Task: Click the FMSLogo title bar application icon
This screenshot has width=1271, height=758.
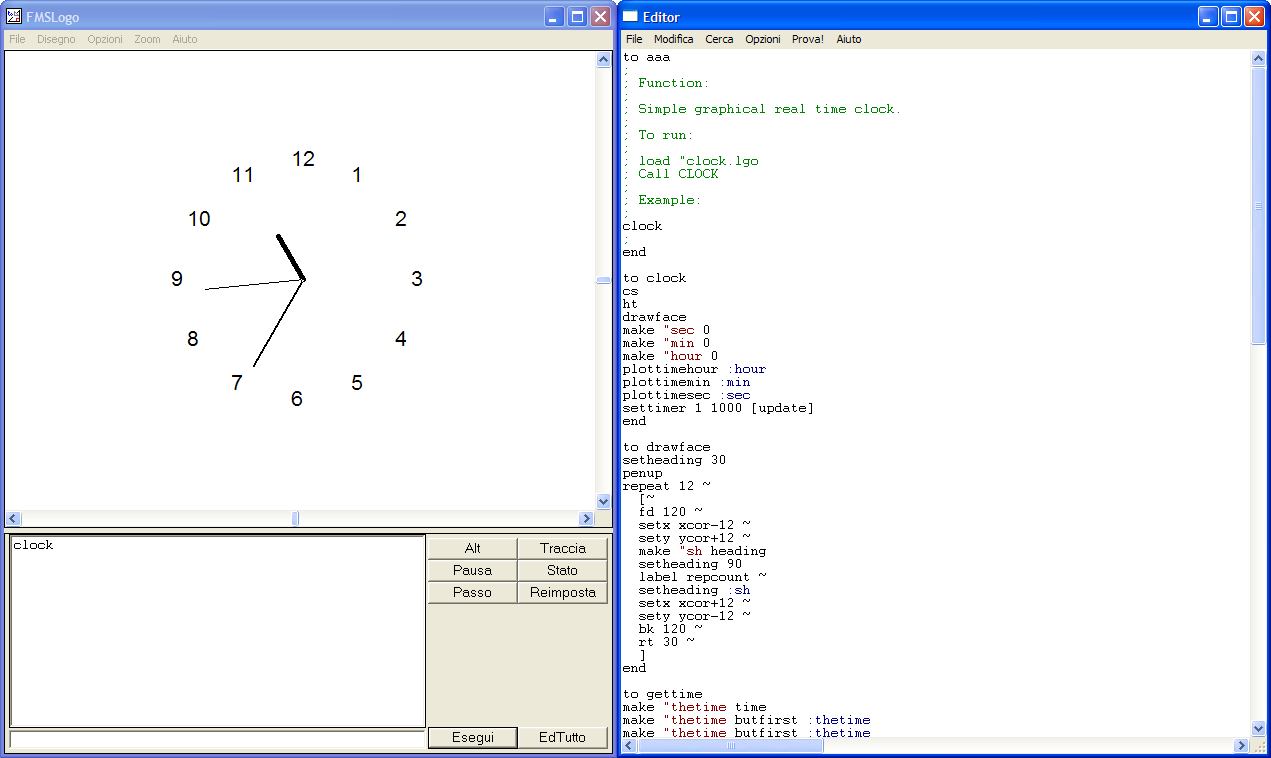Action: [14, 17]
